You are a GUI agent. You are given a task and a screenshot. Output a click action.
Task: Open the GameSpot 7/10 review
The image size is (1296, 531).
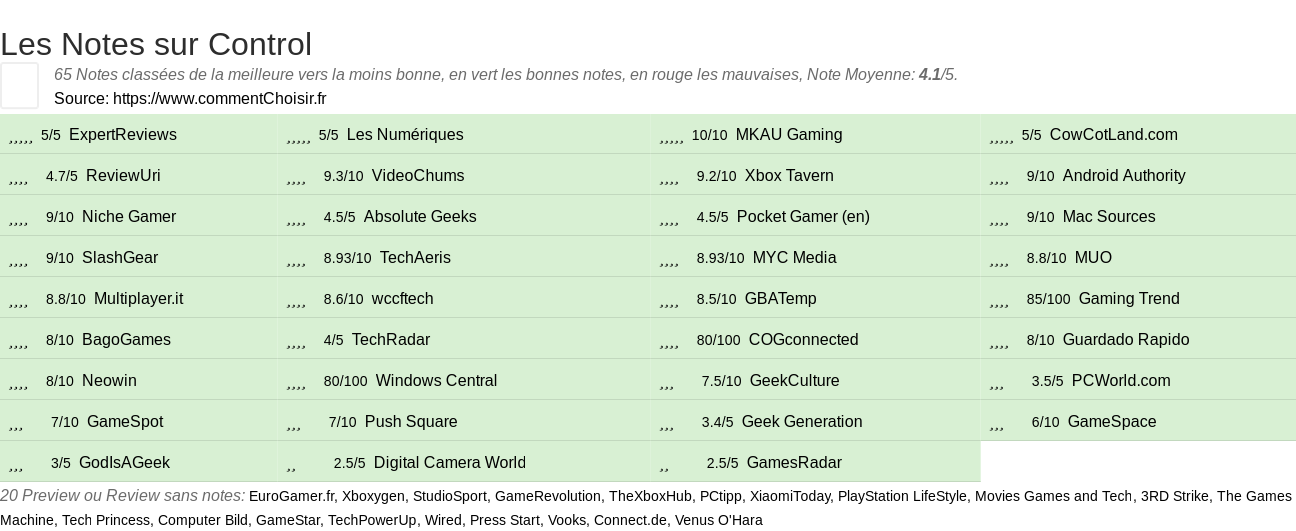coord(138,421)
